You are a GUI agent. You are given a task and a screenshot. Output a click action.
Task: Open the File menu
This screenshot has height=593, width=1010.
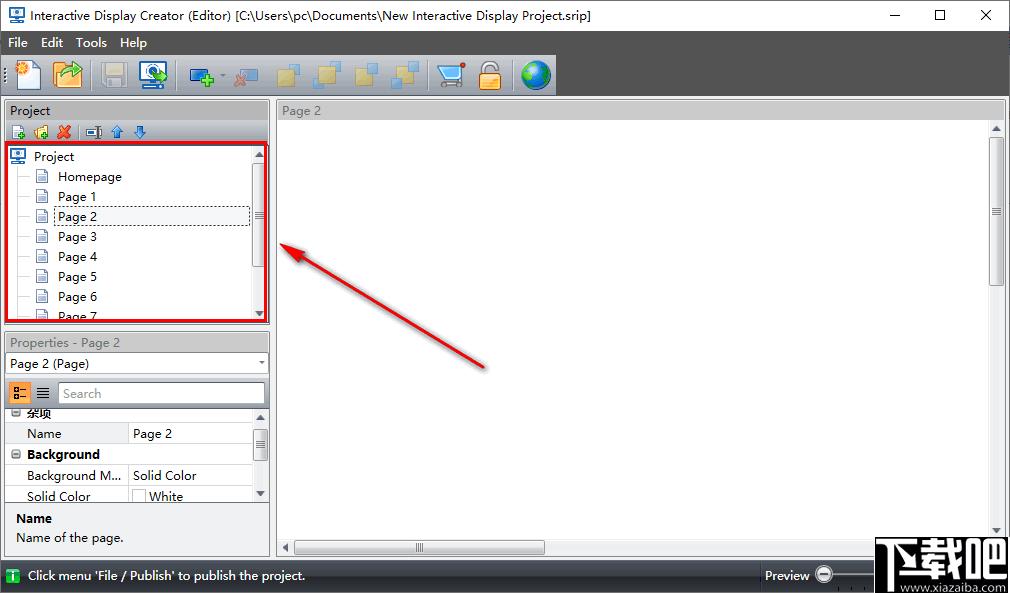[18, 43]
